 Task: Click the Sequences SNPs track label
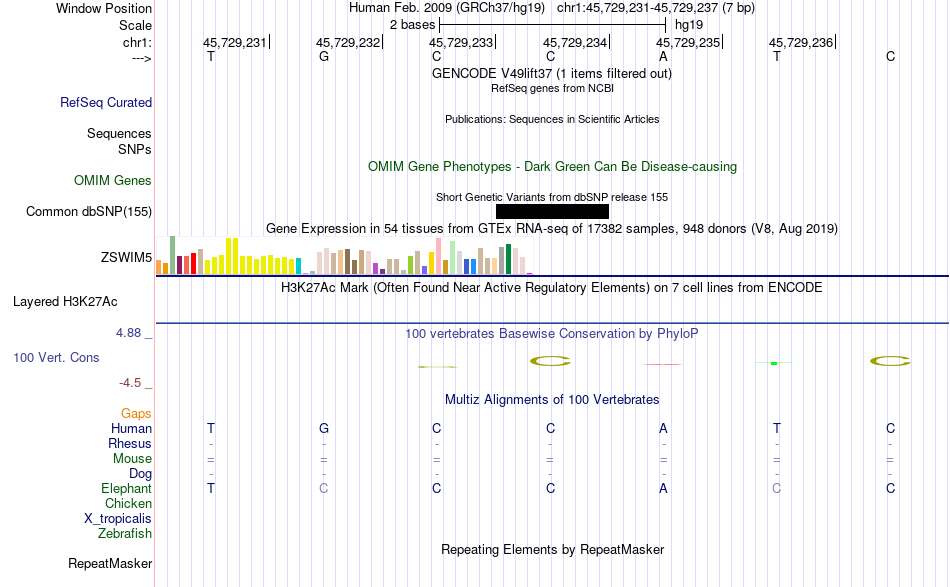[x=119, y=141]
